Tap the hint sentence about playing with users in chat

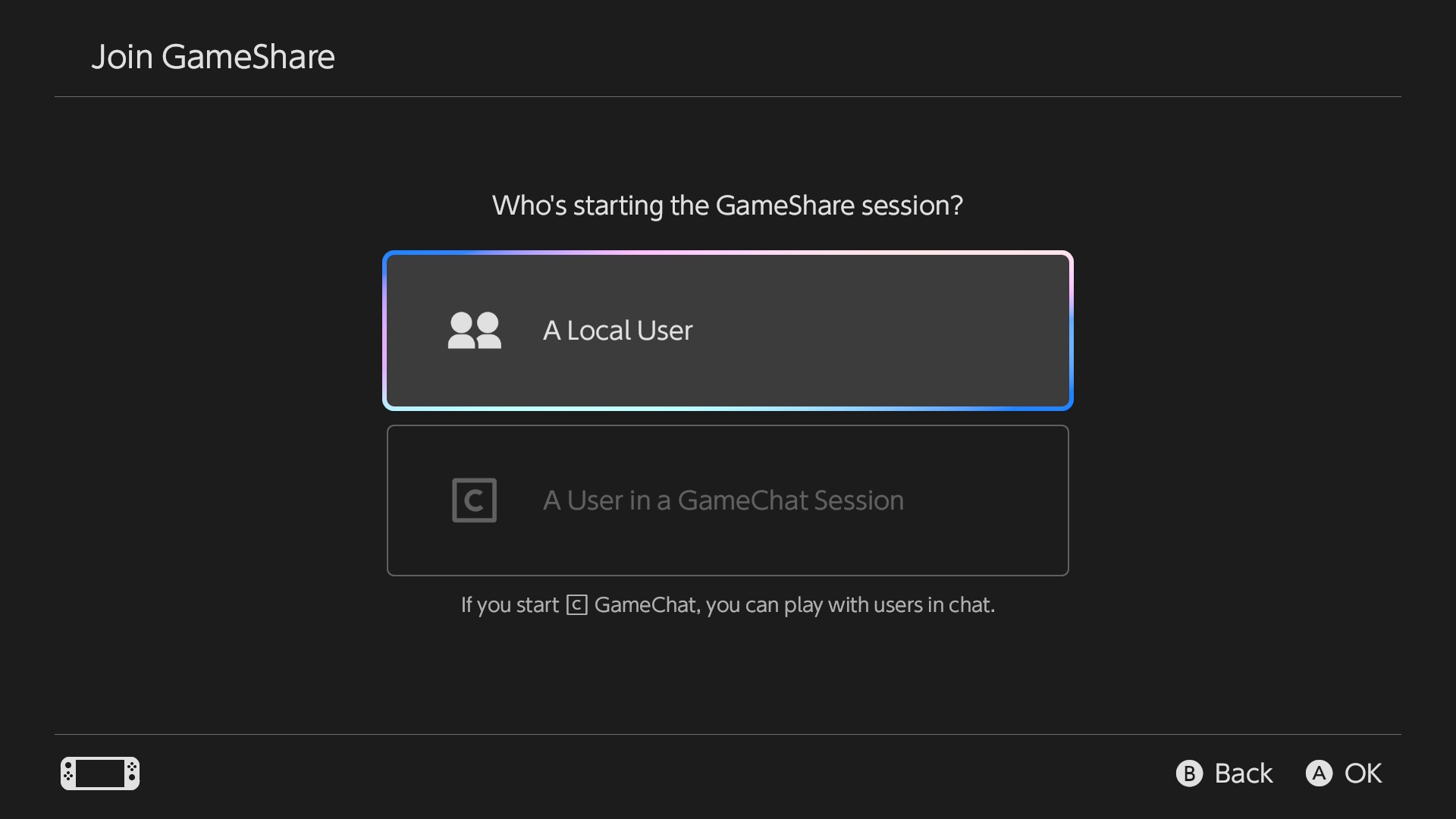[x=727, y=604]
